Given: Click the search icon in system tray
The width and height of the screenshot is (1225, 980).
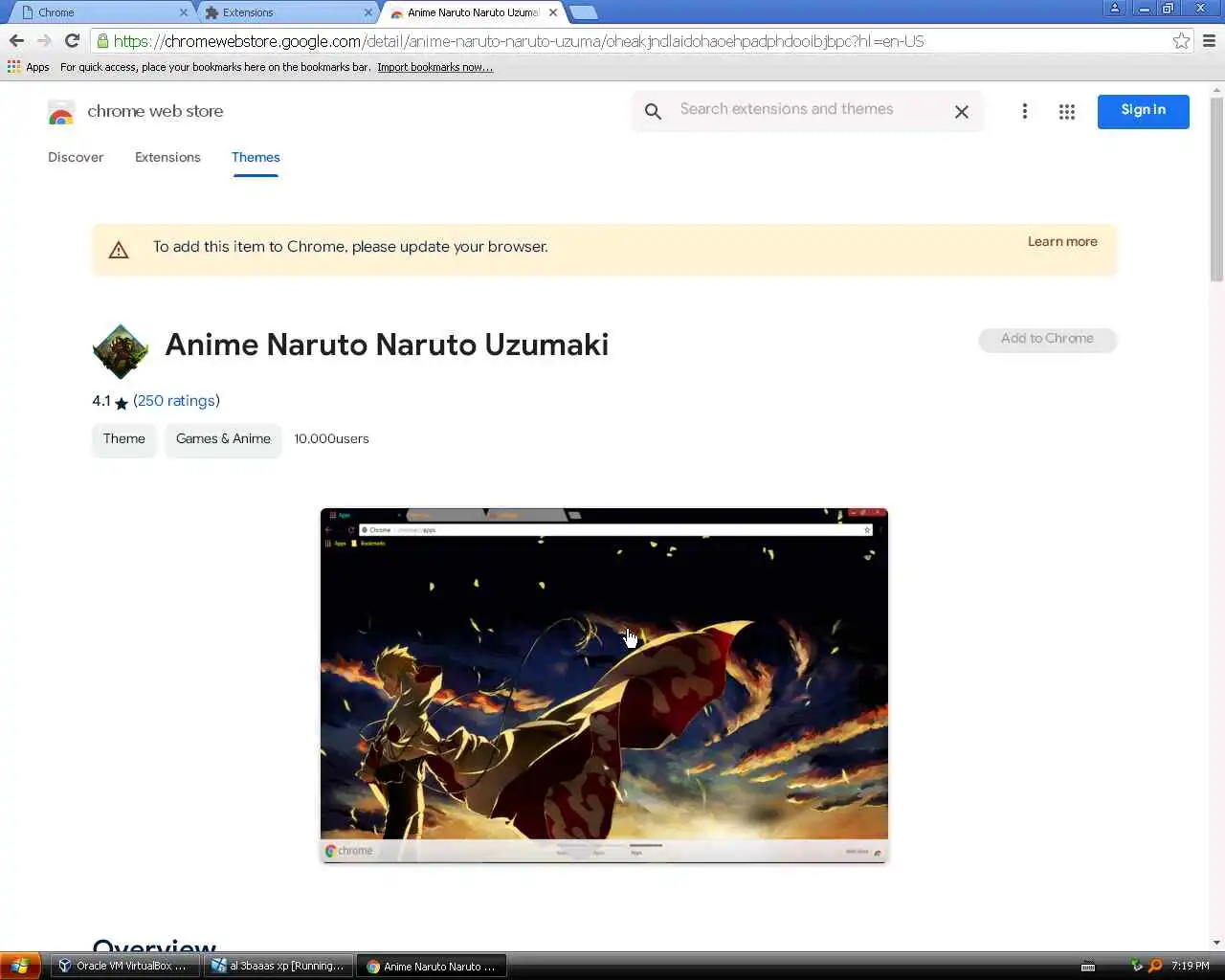Looking at the screenshot, I should point(1155,966).
